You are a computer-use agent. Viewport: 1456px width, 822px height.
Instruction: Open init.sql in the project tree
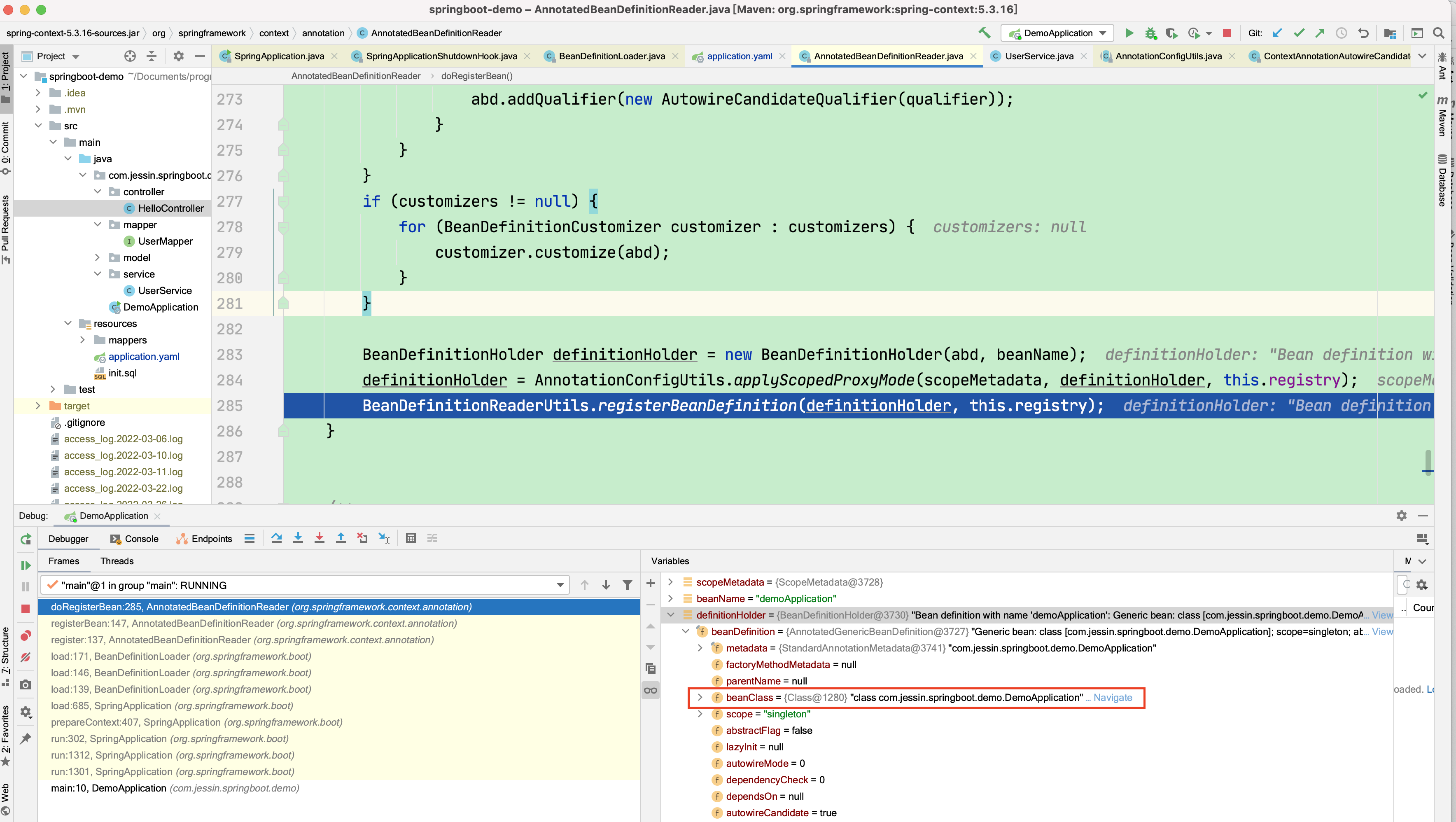[122, 373]
